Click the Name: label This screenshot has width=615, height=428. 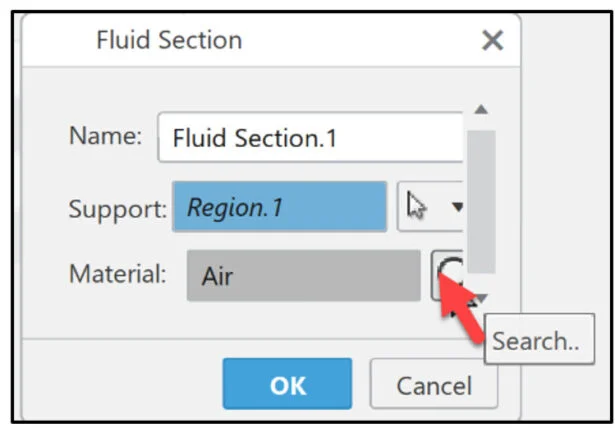click(105, 137)
